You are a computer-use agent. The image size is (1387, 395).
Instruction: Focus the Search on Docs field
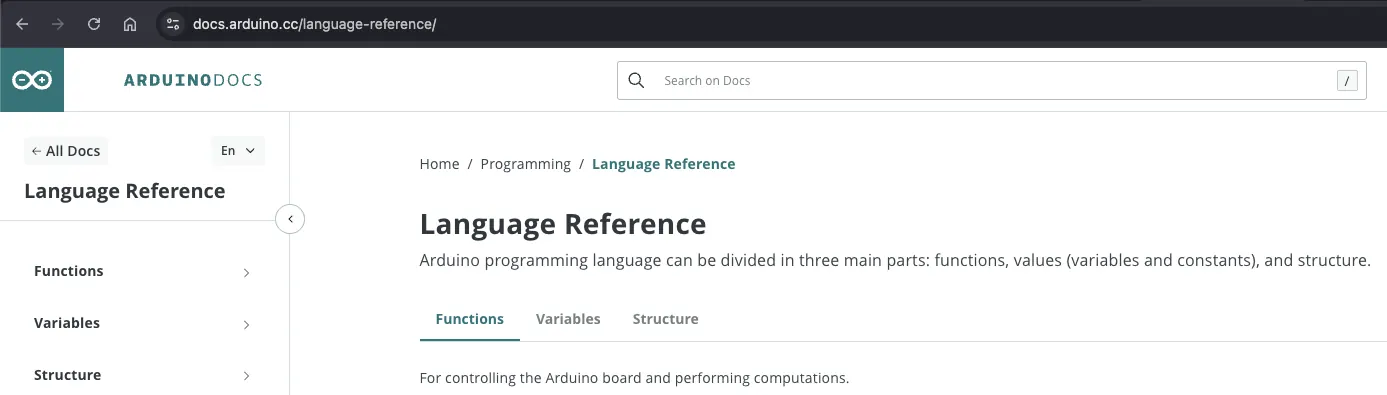coord(992,80)
